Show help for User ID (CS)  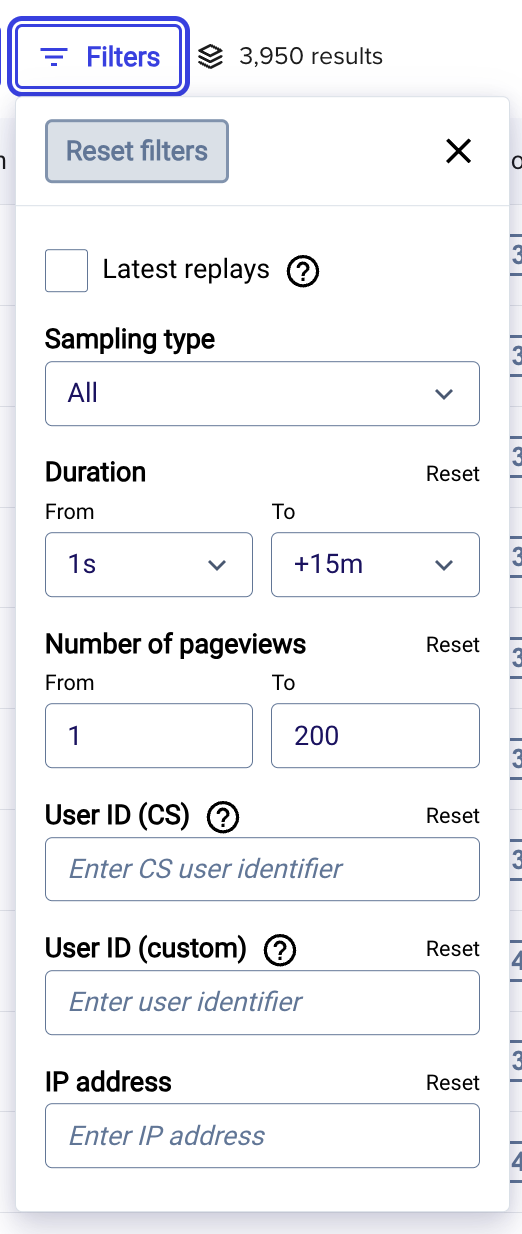point(222,817)
